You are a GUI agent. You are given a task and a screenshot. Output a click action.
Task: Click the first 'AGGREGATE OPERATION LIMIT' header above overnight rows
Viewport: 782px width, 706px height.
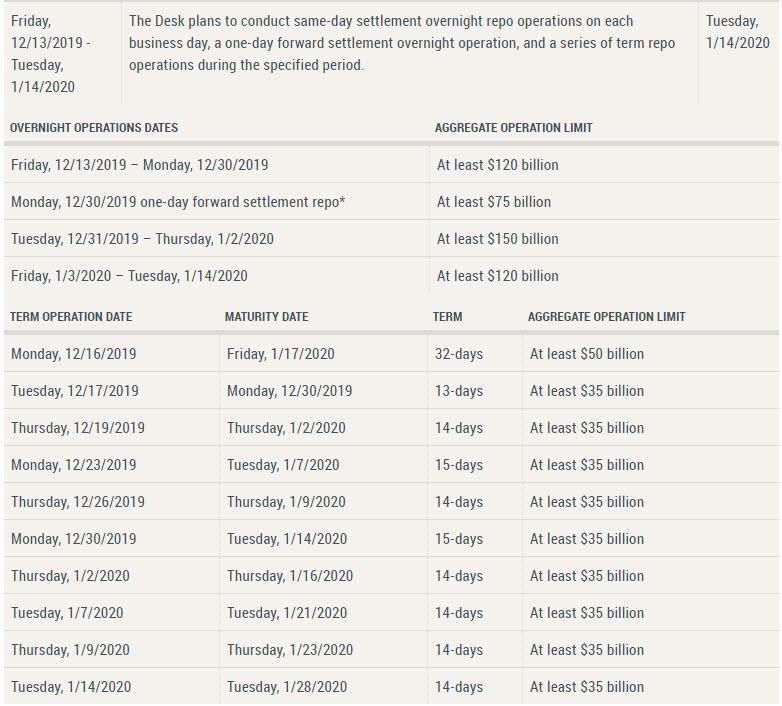514,128
